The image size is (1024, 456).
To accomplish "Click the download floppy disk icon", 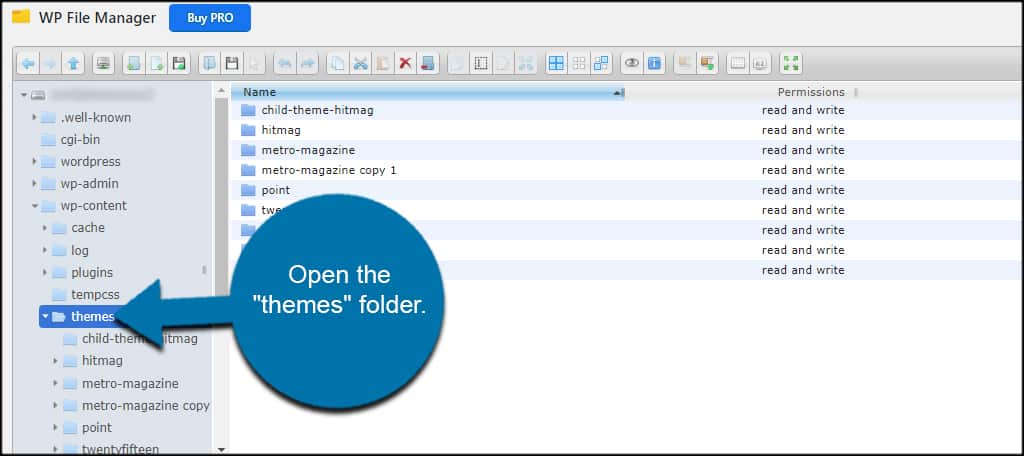I will (x=232, y=63).
